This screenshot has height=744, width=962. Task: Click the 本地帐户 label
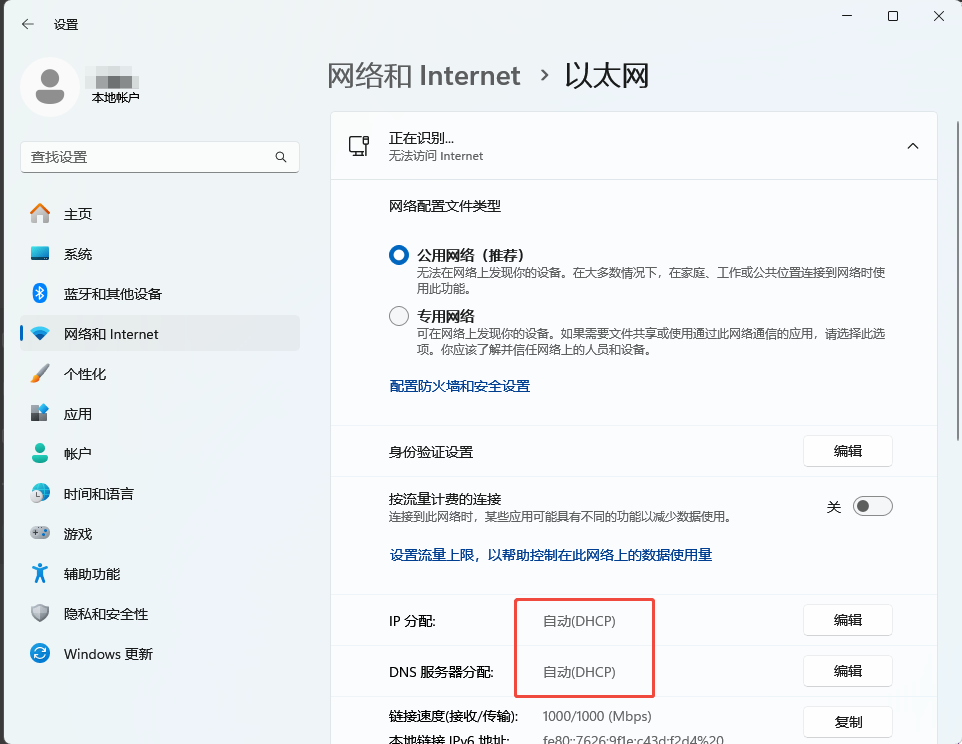point(115,98)
